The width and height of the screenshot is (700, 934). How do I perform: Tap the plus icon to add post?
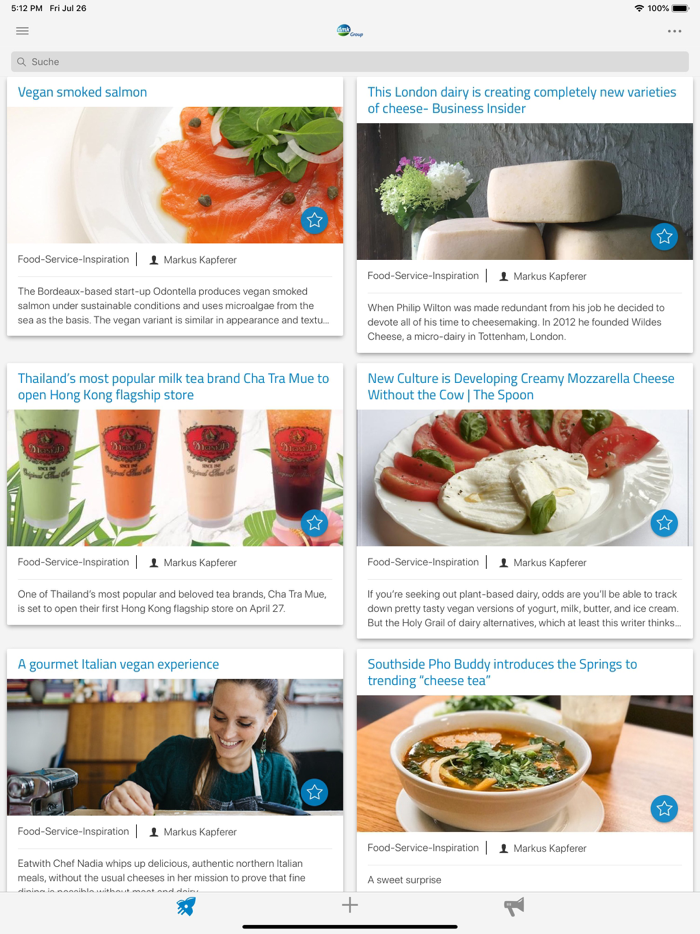pos(350,905)
